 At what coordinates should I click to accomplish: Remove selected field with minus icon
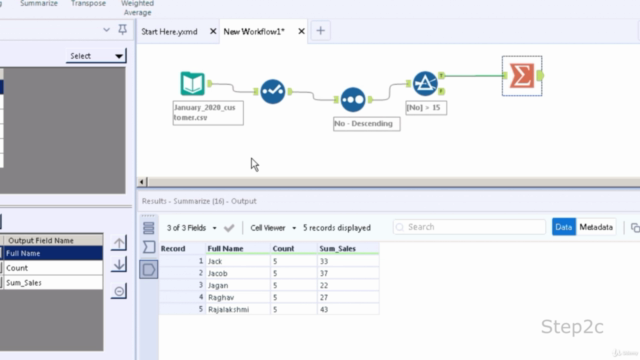pos(119,291)
